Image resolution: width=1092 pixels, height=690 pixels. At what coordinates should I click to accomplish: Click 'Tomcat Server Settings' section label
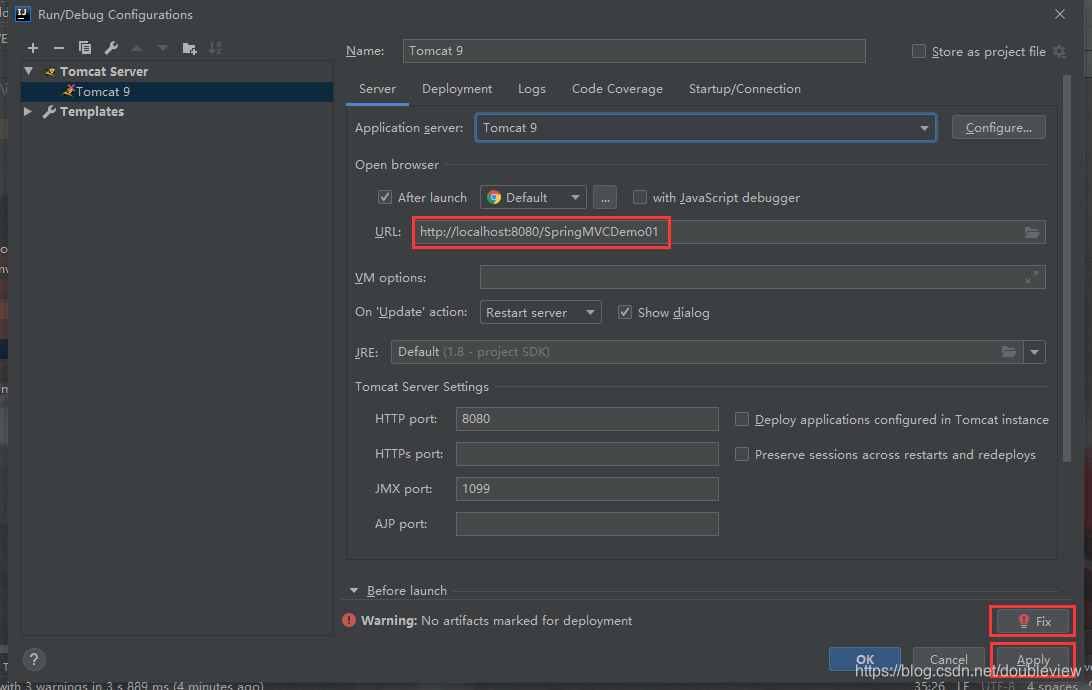[x=421, y=386]
